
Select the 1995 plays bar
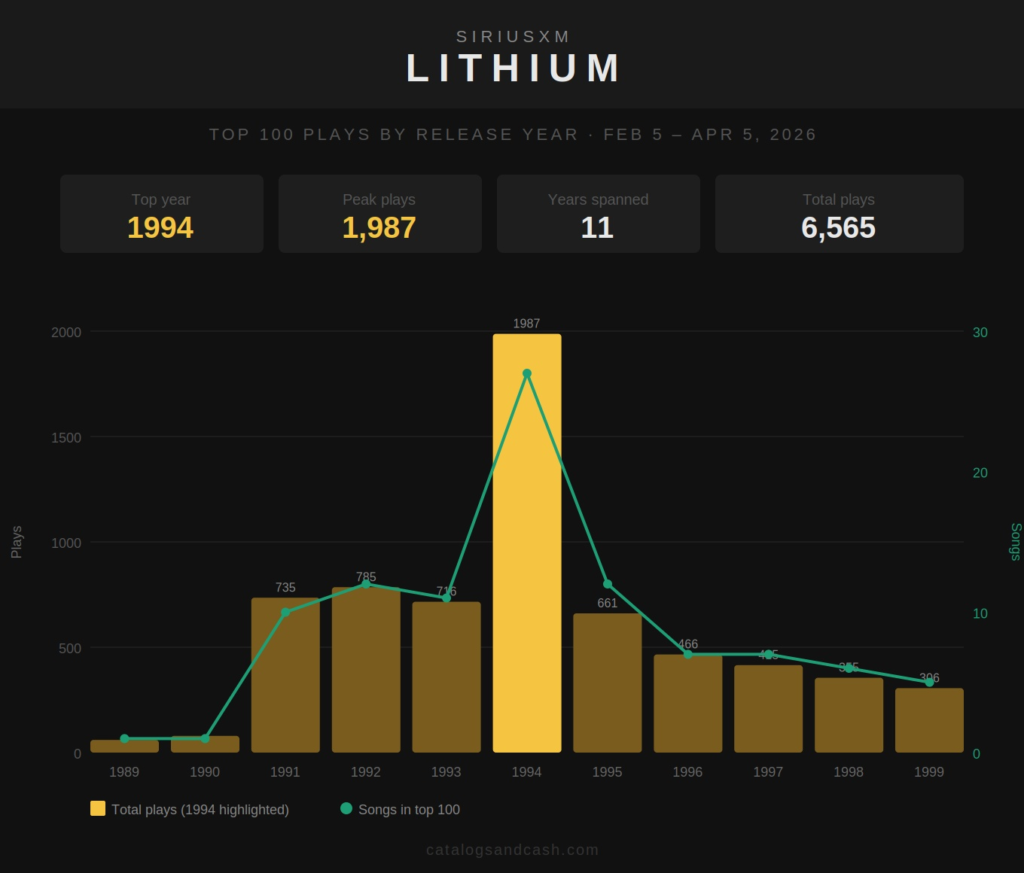point(607,683)
